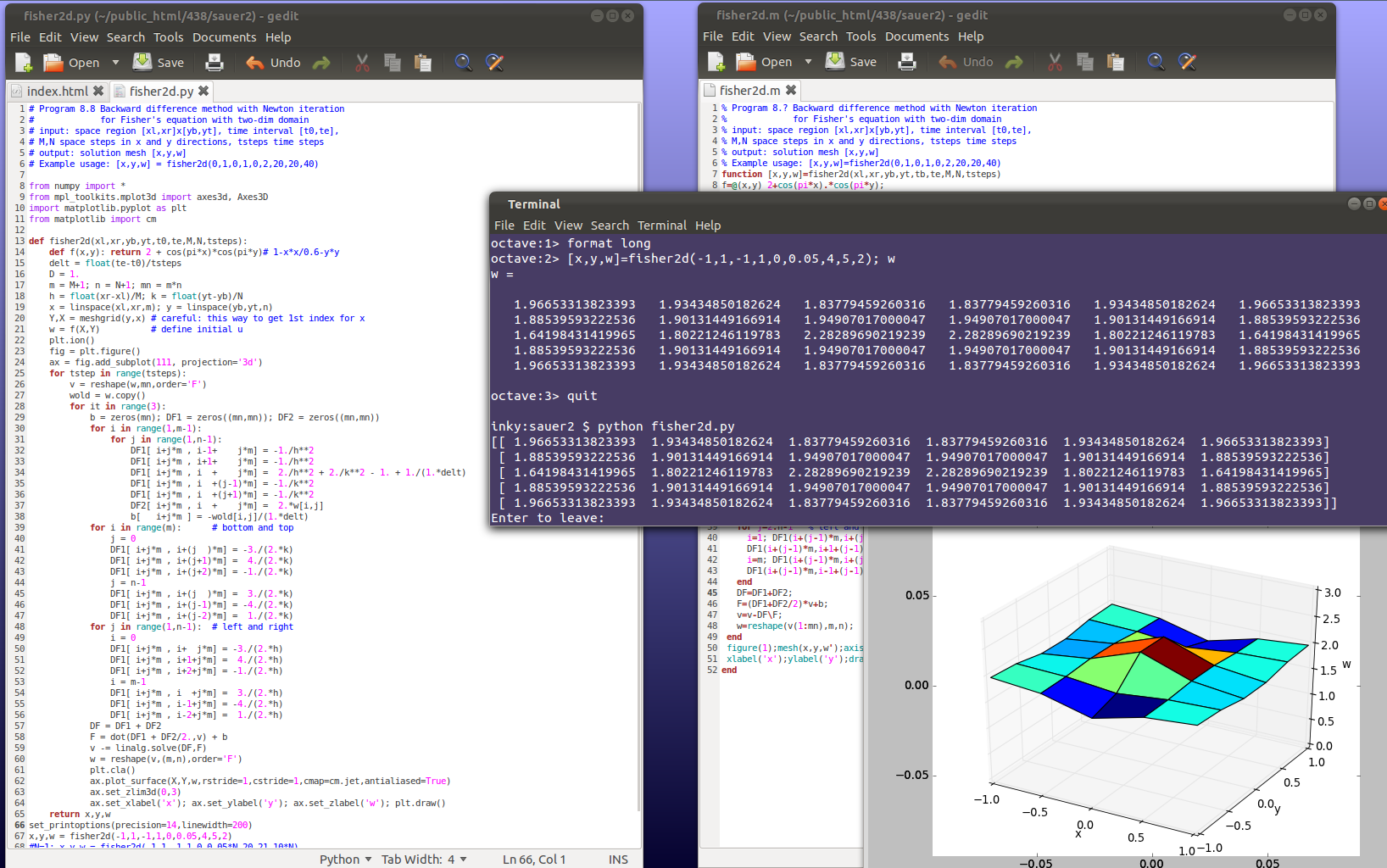1387x868 pixels.
Task: Paste clipboard in fisher2d.m gedit toolbar
Action: tap(1116, 62)
